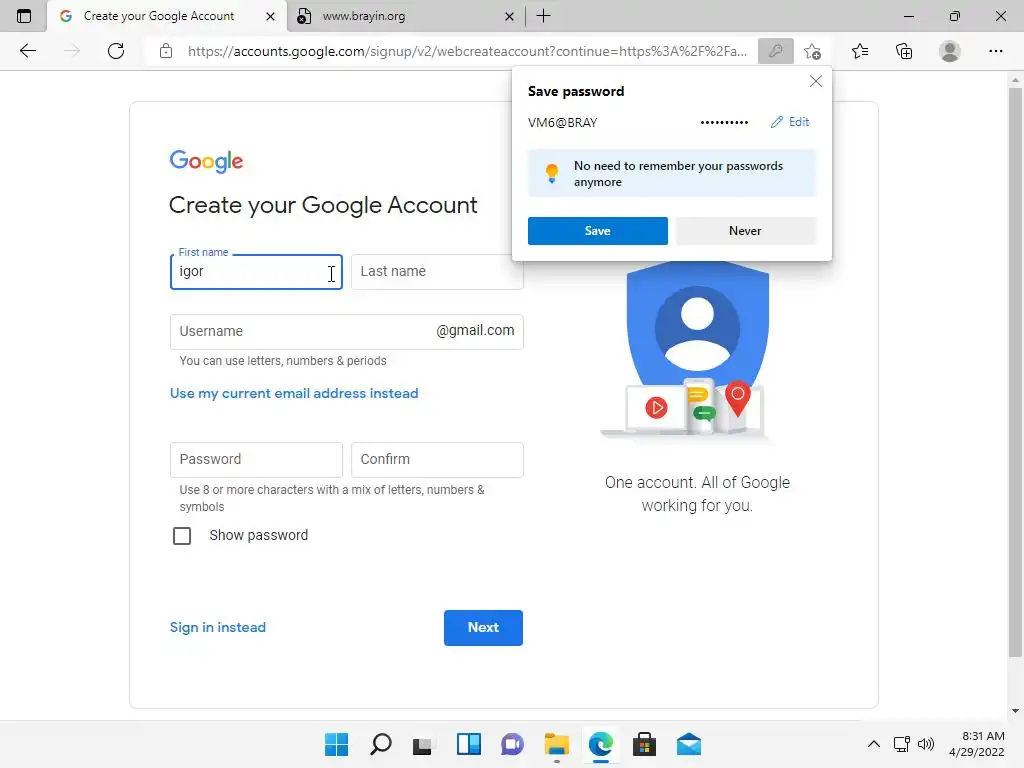Screen dimensions: 1024x768
Task: Click the Google logo
Action: [206, 161]
